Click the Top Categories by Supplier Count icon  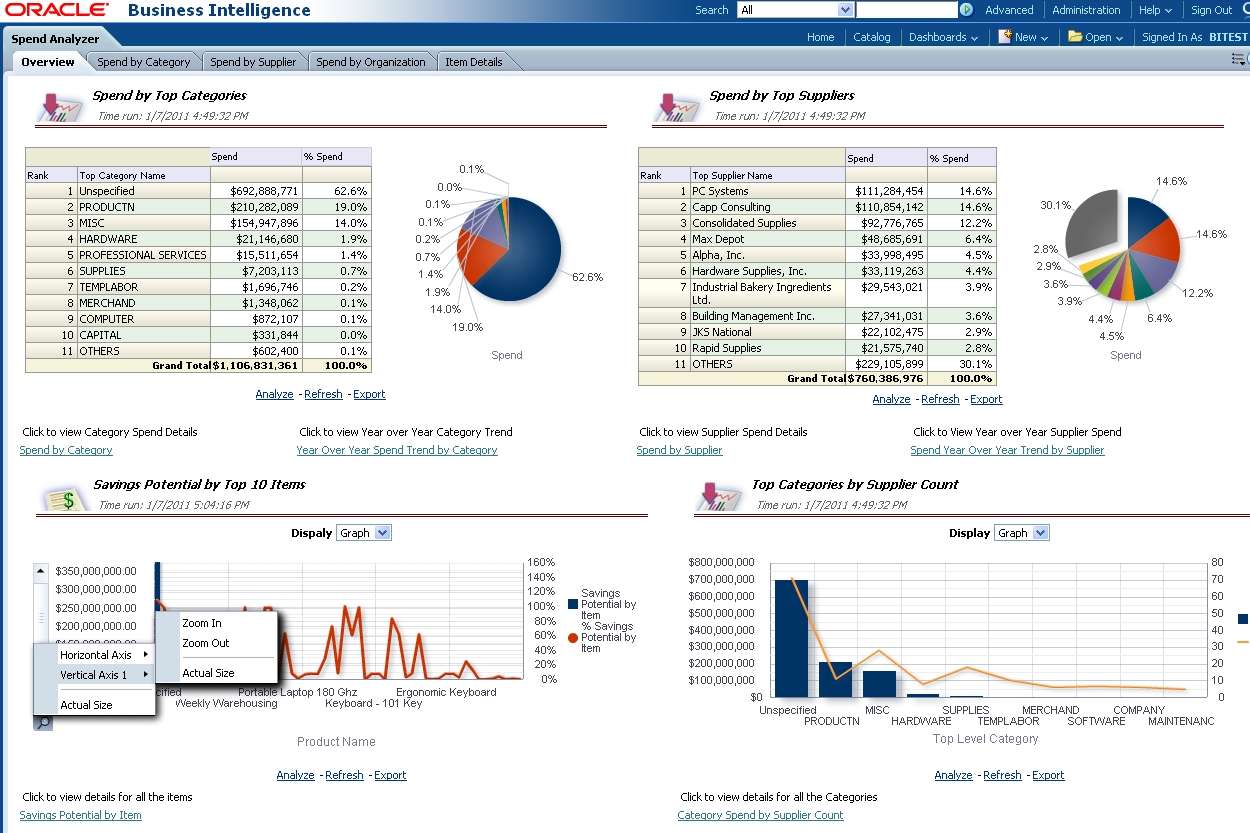719,495
